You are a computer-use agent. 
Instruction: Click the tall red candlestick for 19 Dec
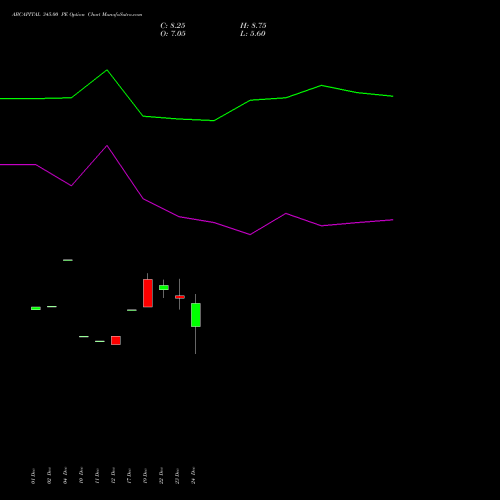148,293
